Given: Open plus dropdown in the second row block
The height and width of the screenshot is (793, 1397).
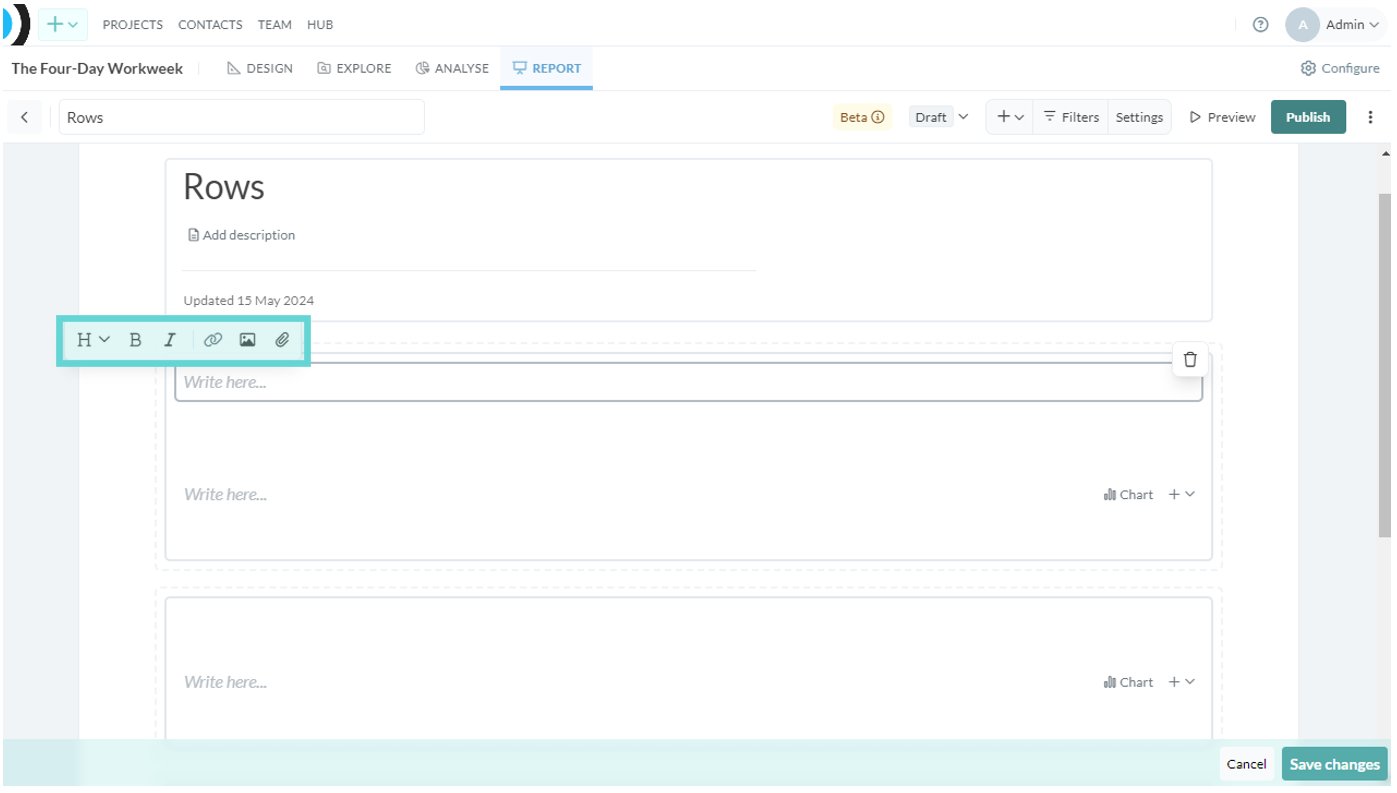Looking at the screenshot, I should (1182, 682).
